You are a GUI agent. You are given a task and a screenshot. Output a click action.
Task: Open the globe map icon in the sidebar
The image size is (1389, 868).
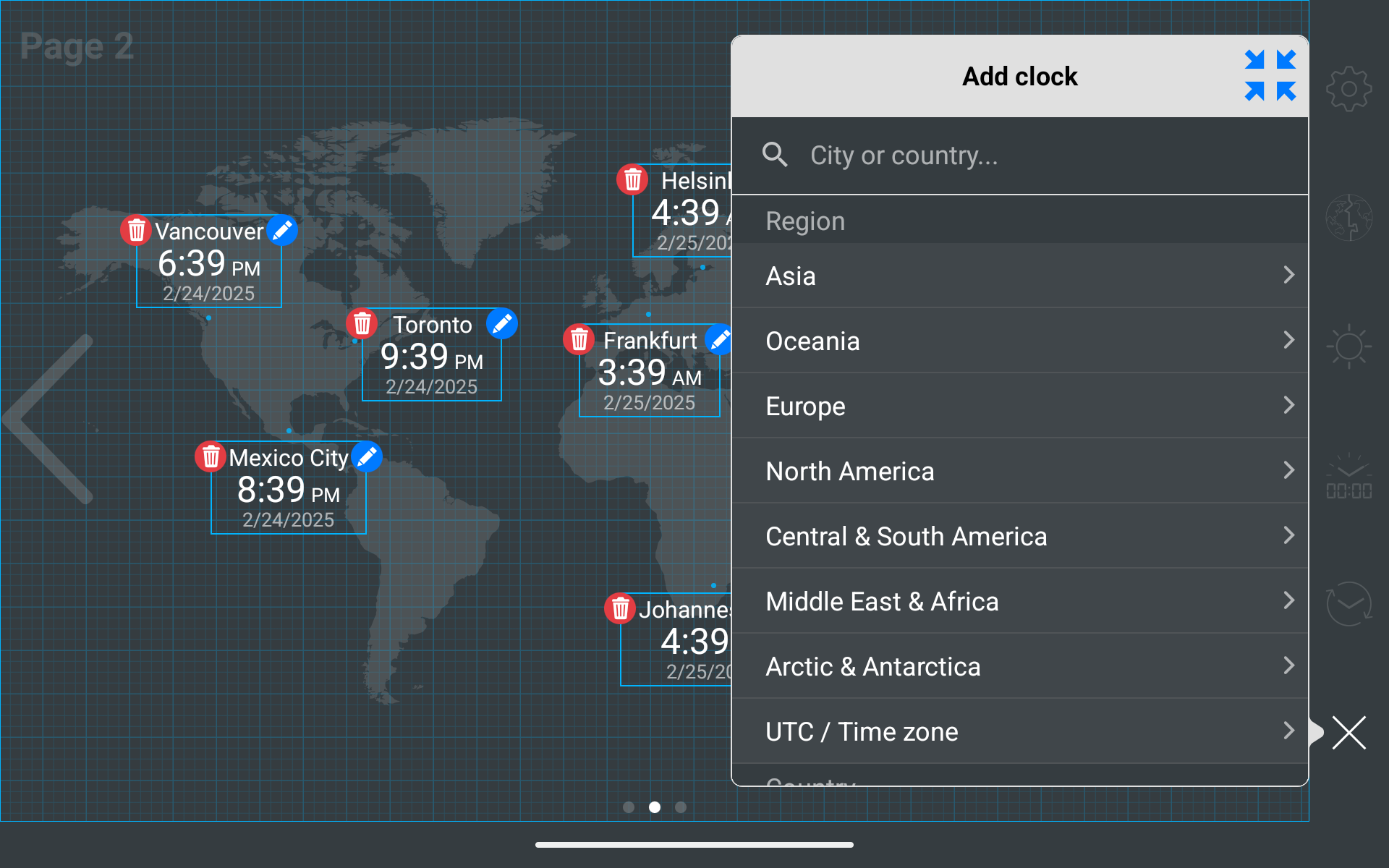(x=1348, y=217)
